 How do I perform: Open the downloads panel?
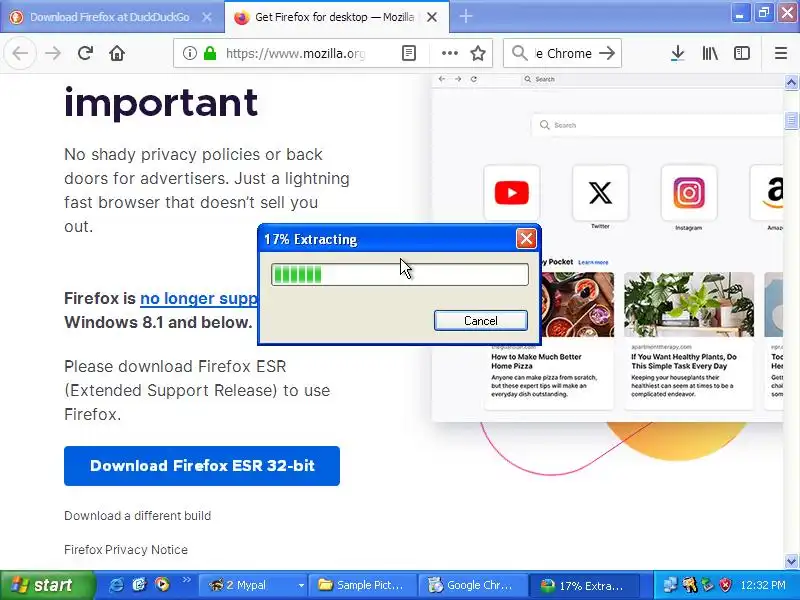[x=678, y=53]
